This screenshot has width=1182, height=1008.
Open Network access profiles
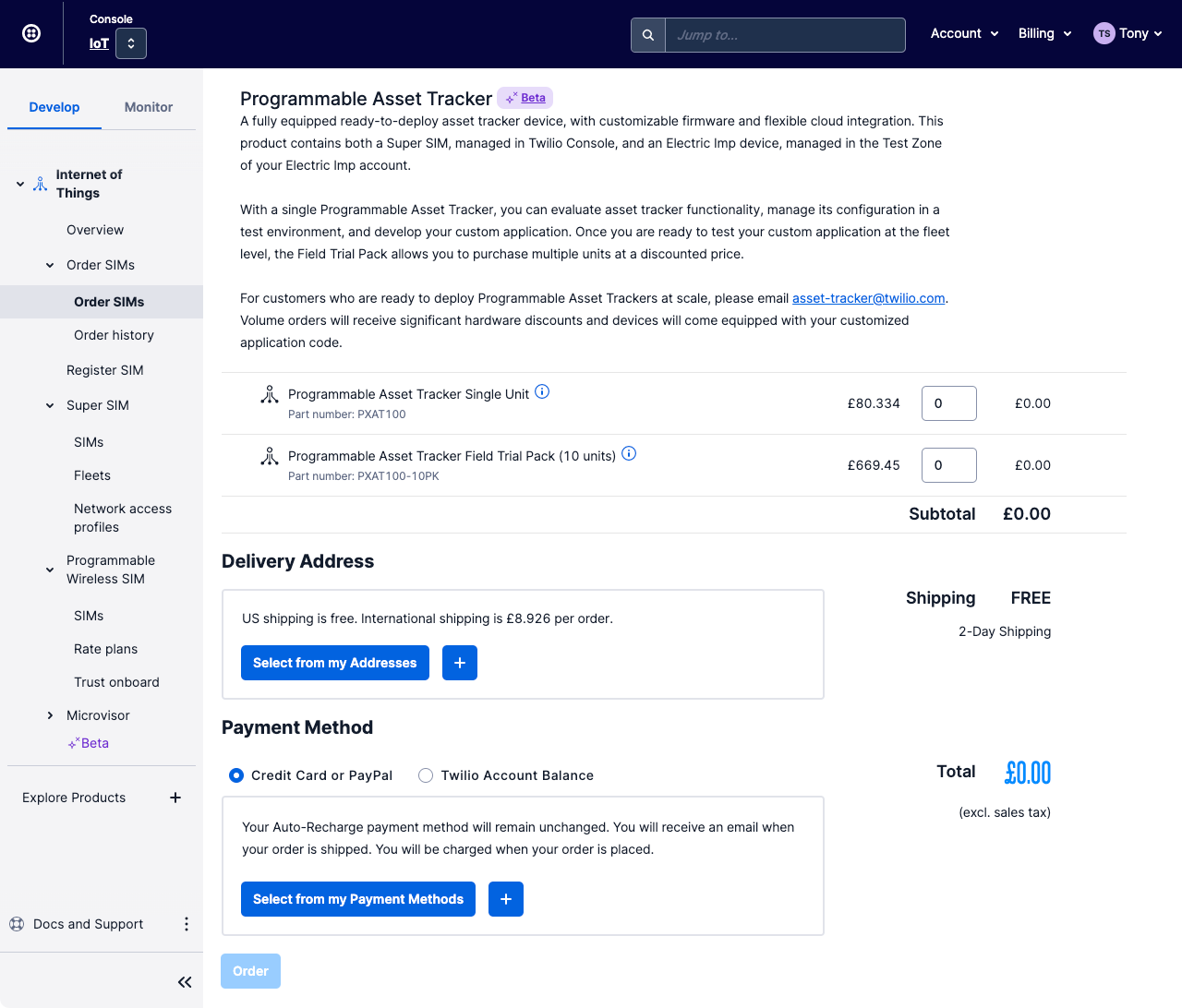point(123,518)
